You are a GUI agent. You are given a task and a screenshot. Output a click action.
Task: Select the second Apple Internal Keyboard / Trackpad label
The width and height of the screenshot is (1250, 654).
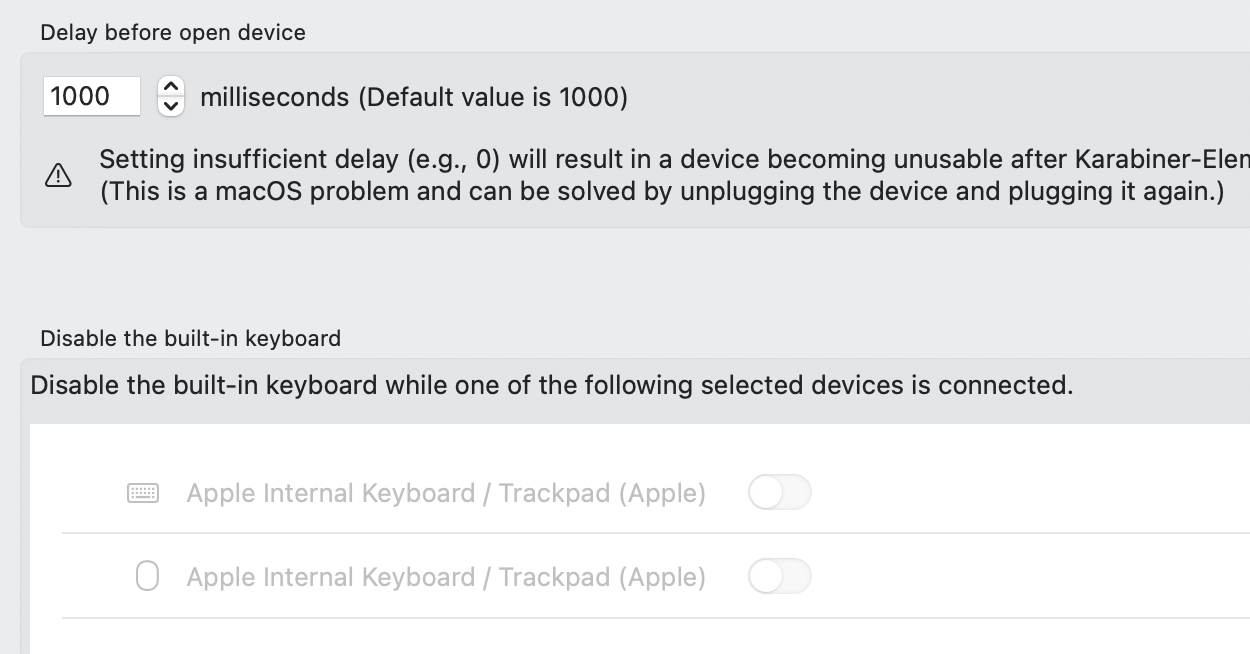click(446, 576)
